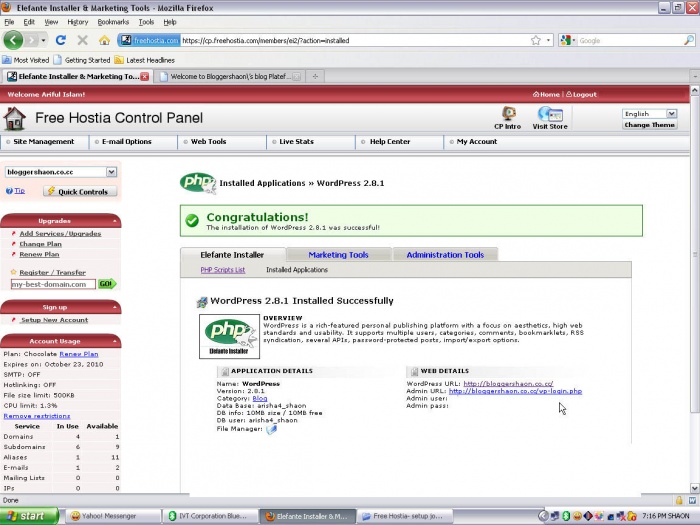Open the Web Tools menu

208,142
